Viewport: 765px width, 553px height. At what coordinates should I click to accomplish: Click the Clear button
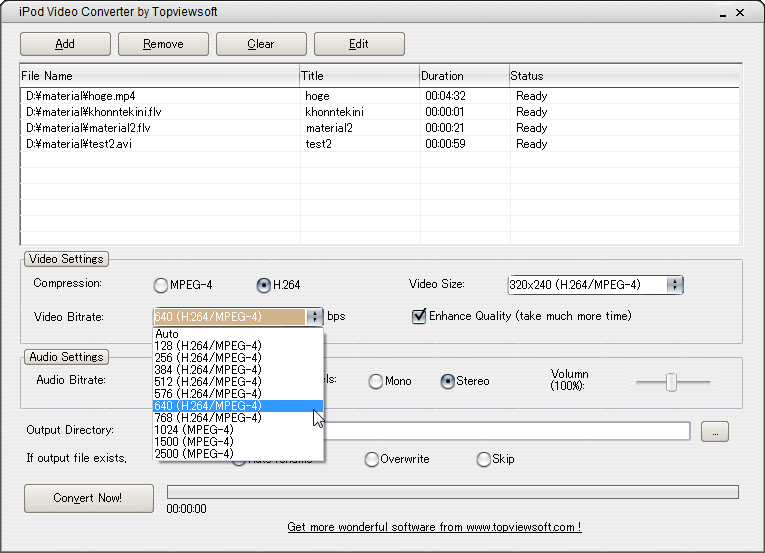261,44
